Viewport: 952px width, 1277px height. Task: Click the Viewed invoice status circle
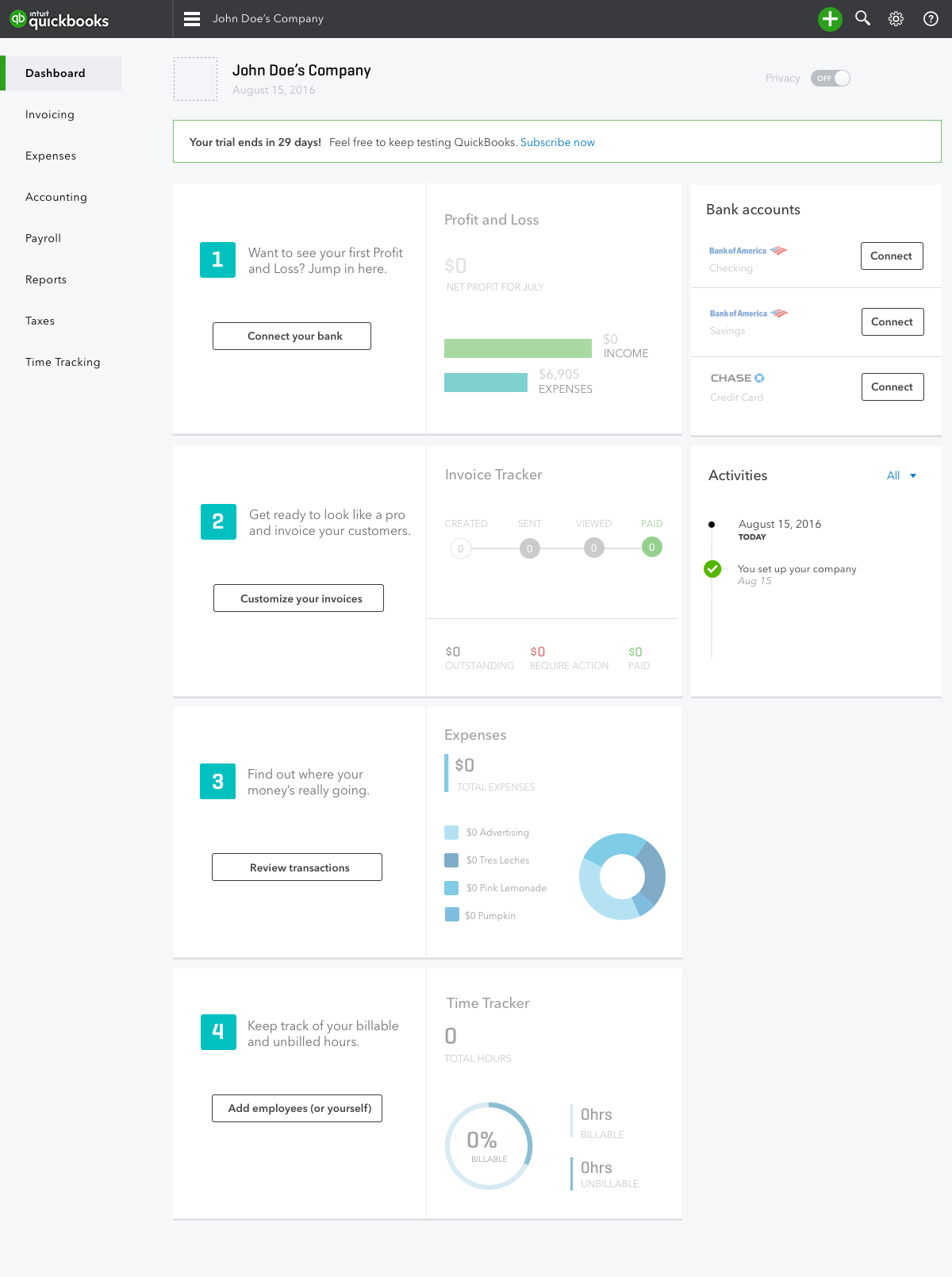point(593,548)
